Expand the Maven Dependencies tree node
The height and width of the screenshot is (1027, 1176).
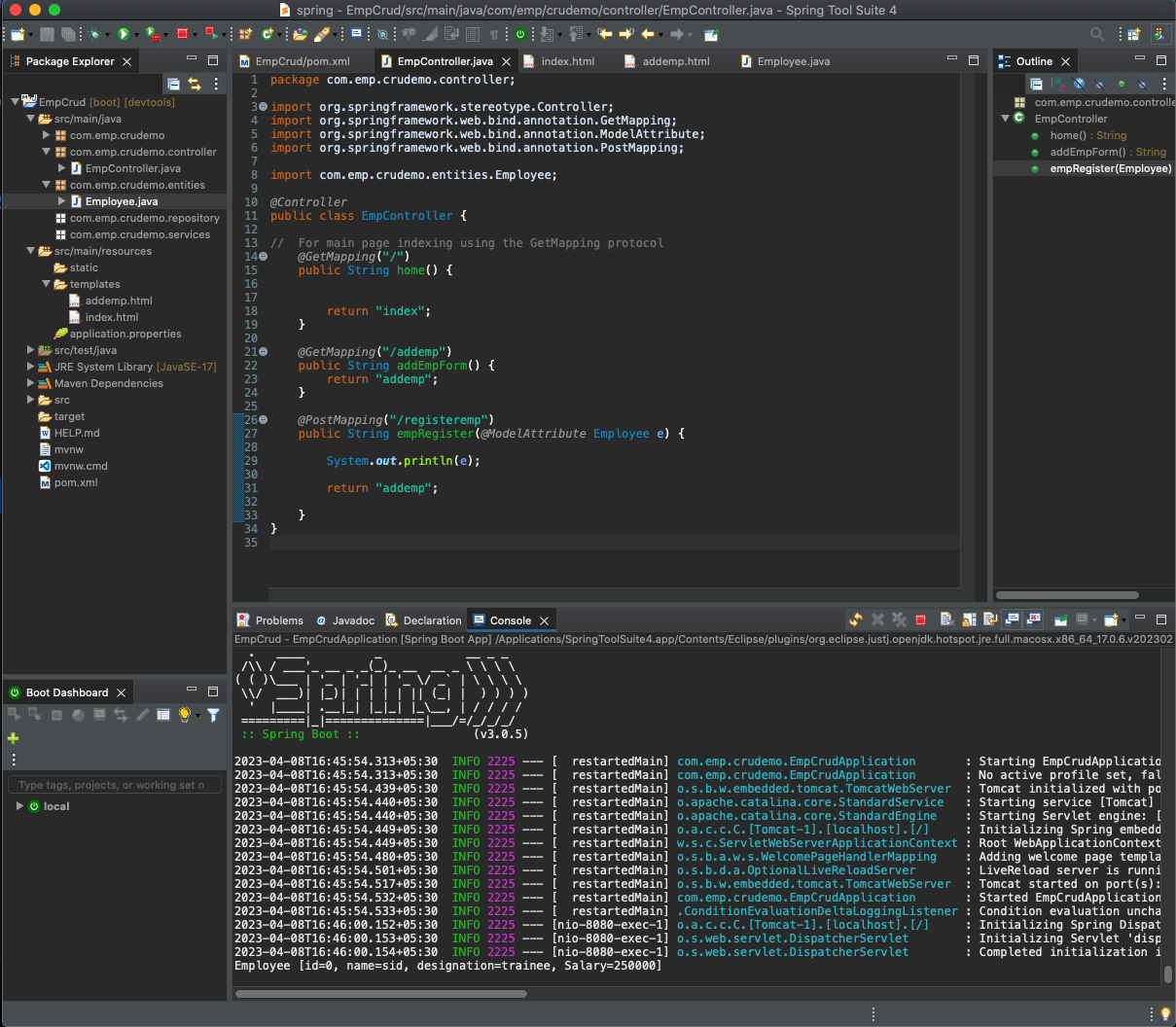pos(31,383)
